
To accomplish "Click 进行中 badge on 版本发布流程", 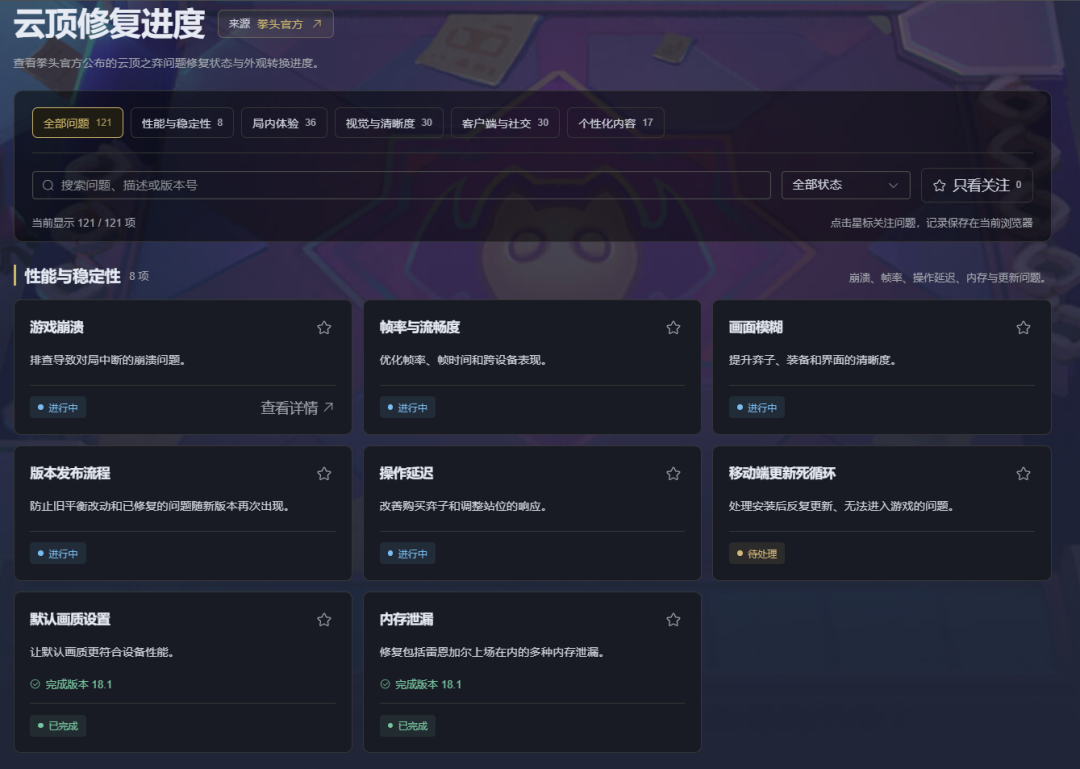I will [58, 554].
